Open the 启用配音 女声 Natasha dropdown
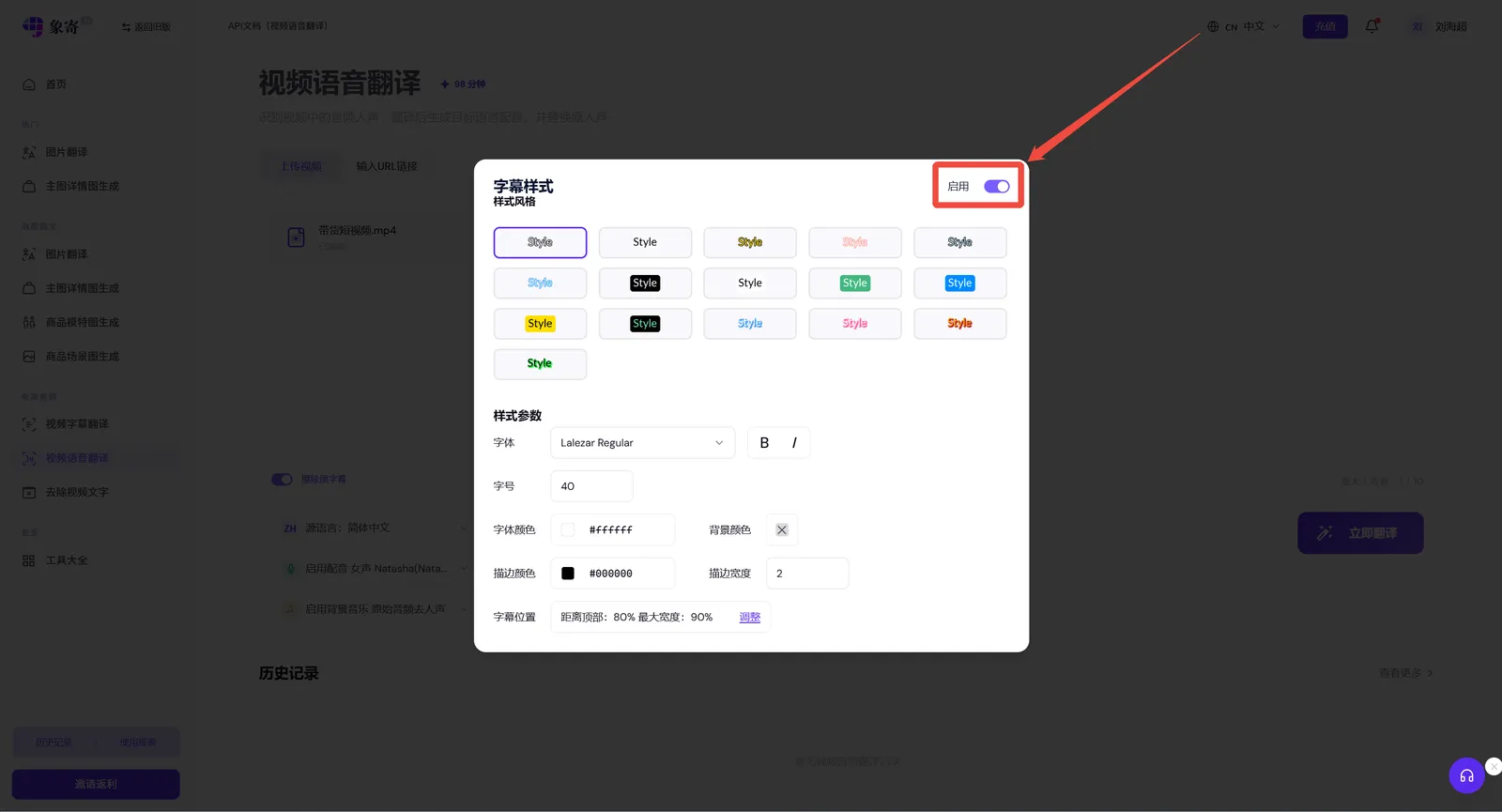 [x=375, y=569]
